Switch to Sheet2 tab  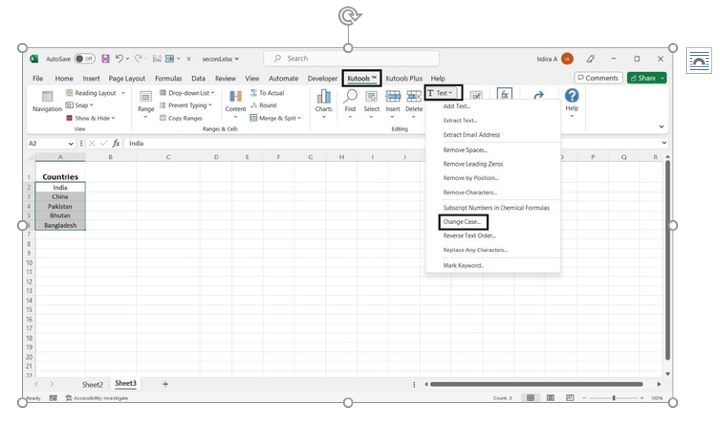(x=92, y=384)
